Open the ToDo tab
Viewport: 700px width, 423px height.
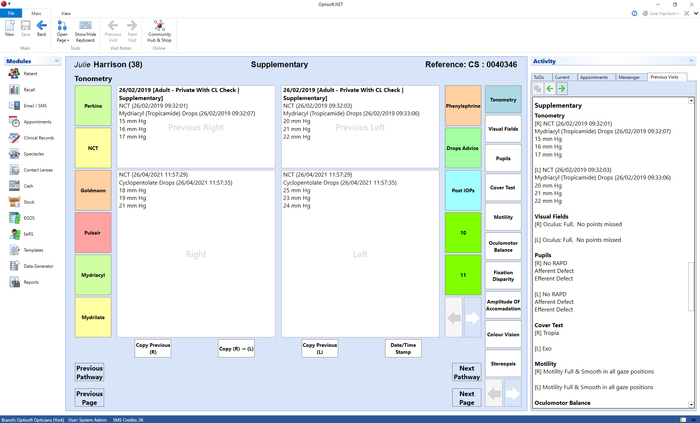coord(539,77)
